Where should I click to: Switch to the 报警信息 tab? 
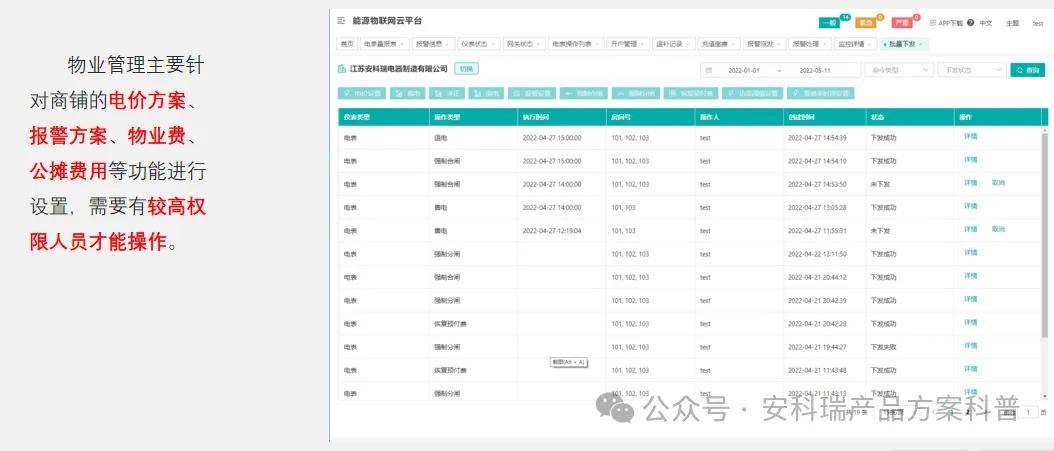pyautogui.click(x=433, y=44)
